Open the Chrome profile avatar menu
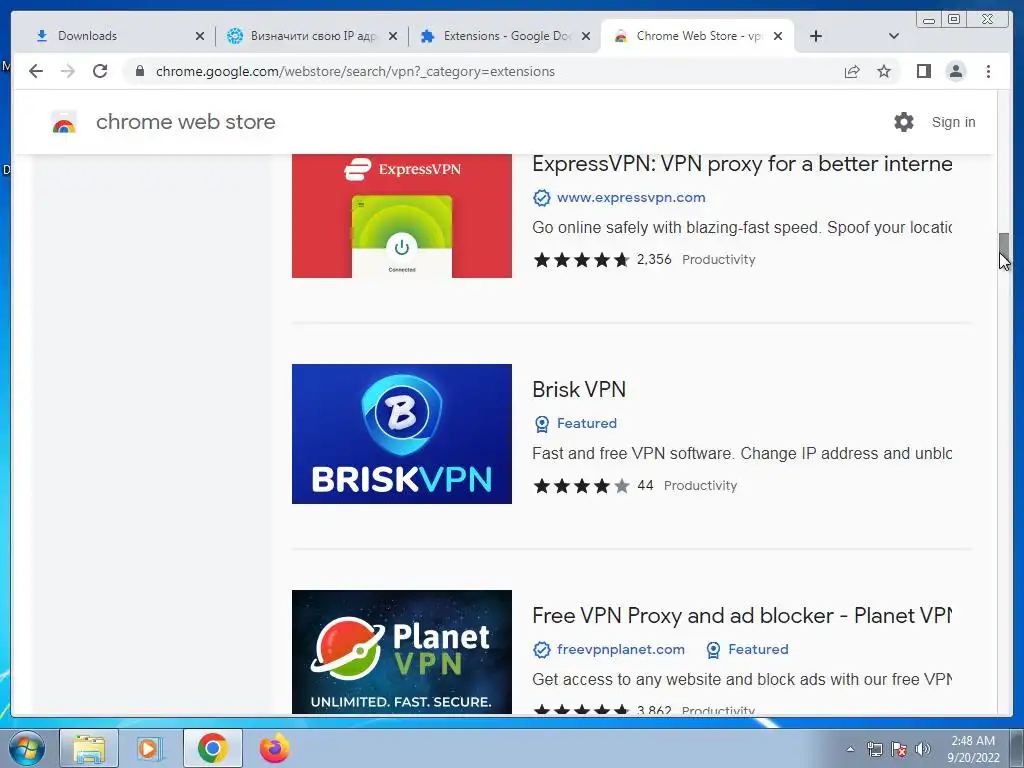 point(955,71)
